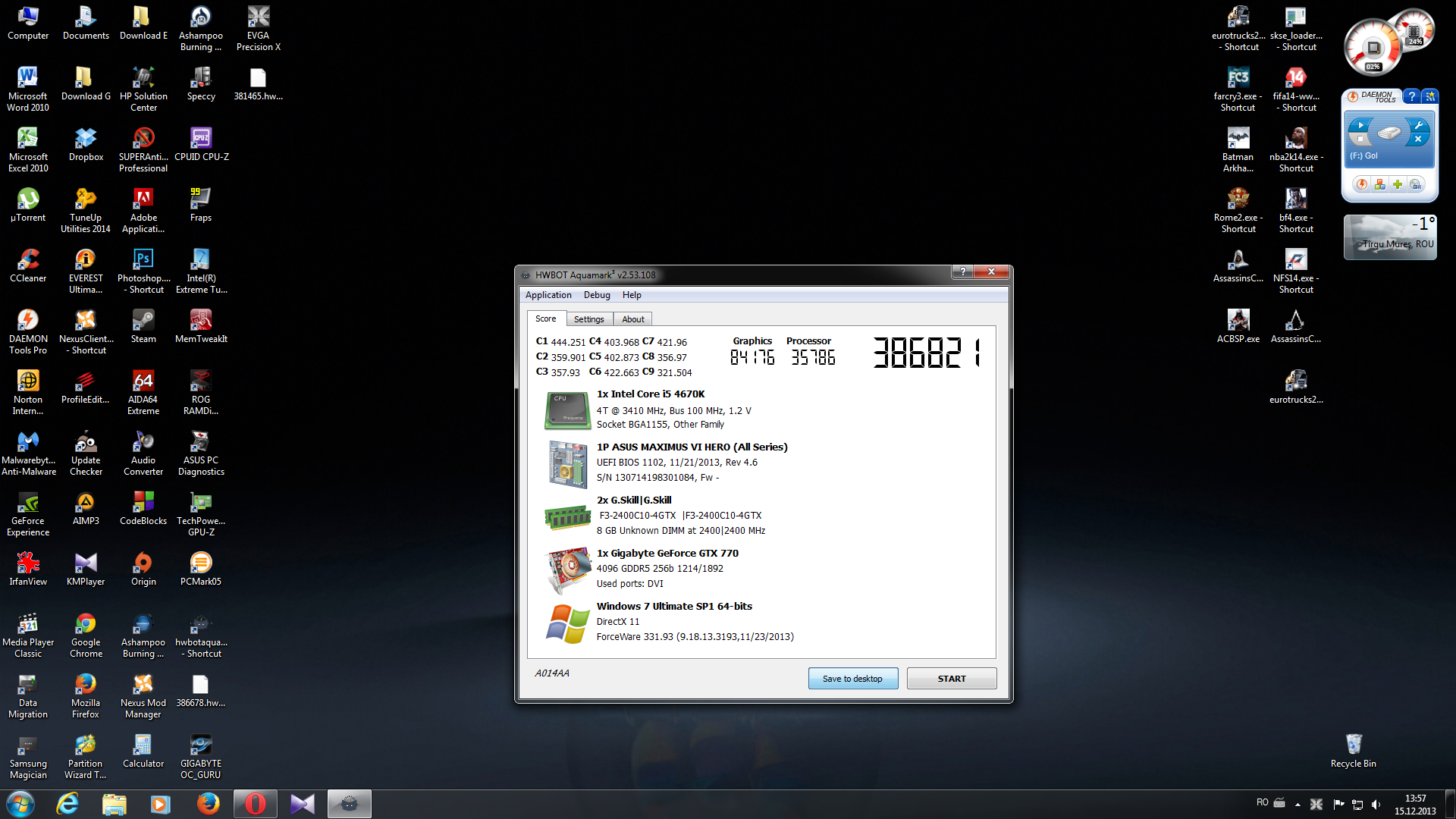This screenshot has width=1456, height=819.
Task: Click the help question mark on DAEMON Tools gadget
Action: tap(1412, 96)
